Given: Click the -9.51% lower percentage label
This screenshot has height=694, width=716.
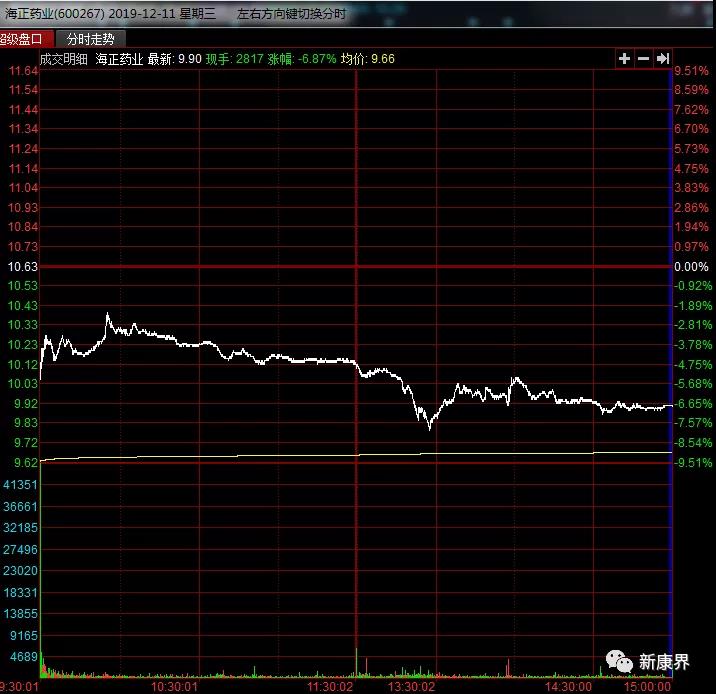Looking at the screenshot, I should (693, 463).
